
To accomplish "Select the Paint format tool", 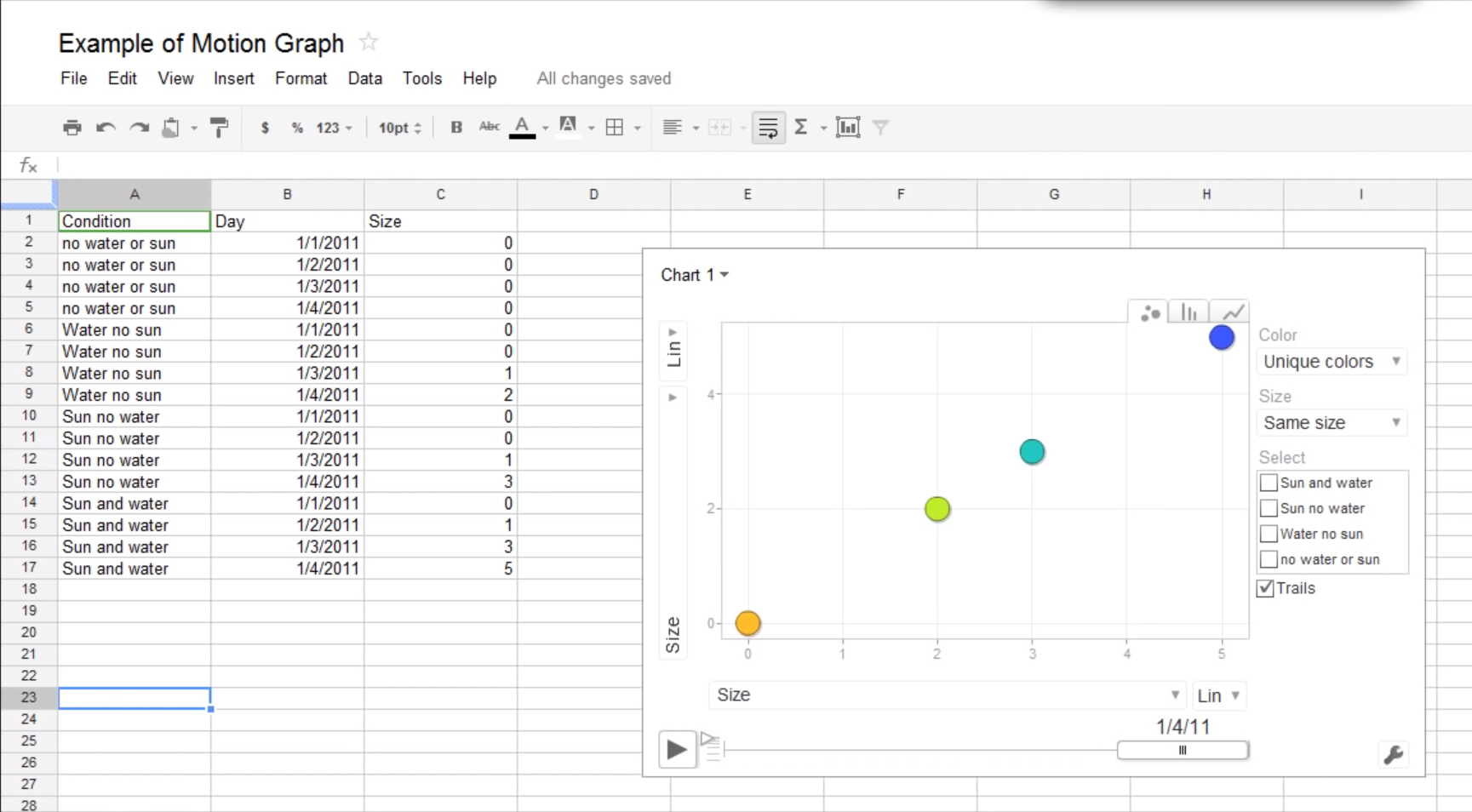I will pos(219,127).
